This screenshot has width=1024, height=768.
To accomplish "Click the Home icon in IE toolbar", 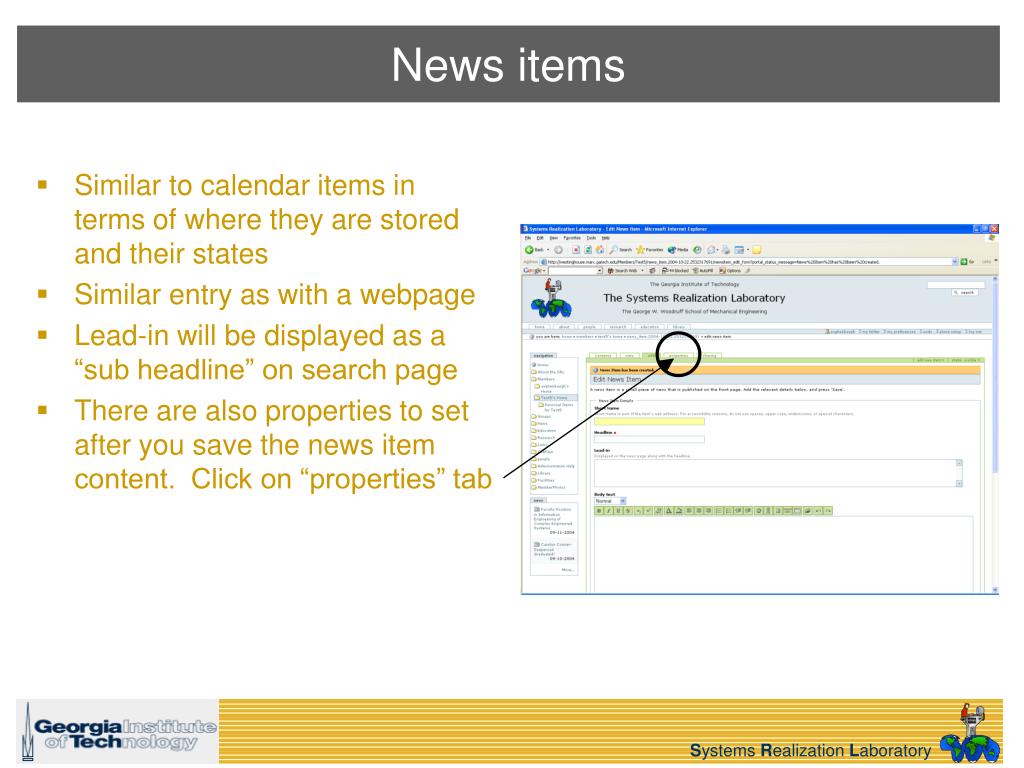I will click(600, 249).
